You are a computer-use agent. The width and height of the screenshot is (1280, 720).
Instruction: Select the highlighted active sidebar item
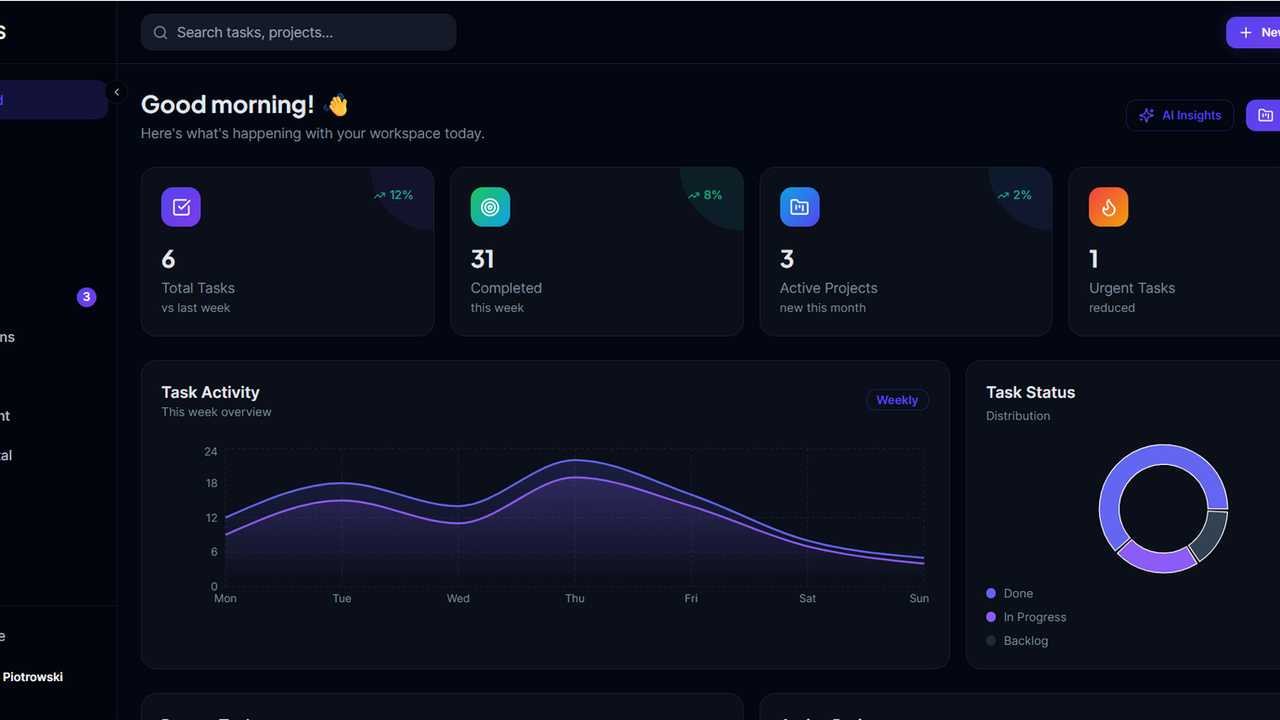coord(53,100)
